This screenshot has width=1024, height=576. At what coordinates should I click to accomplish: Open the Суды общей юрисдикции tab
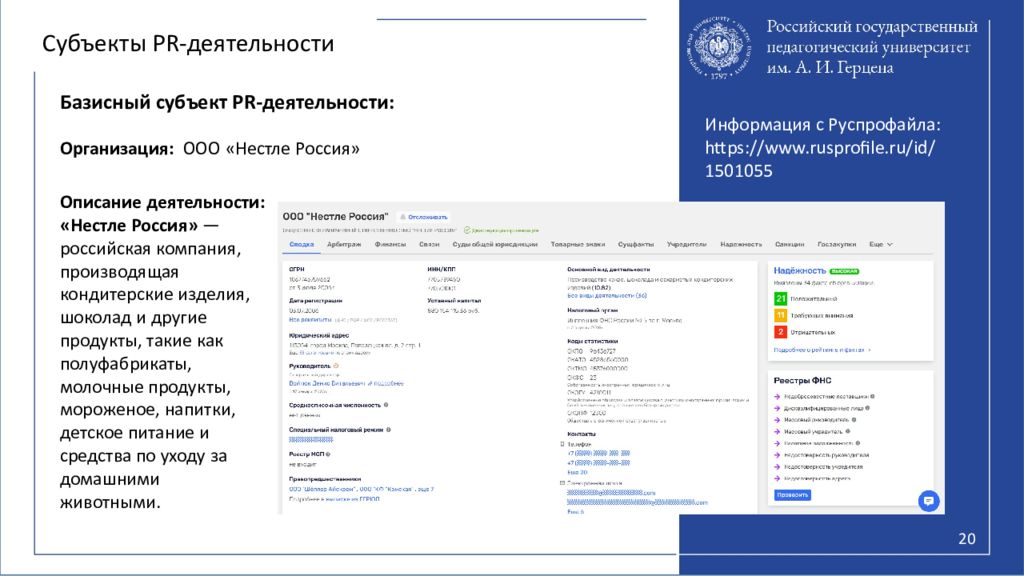pos(495,244)
